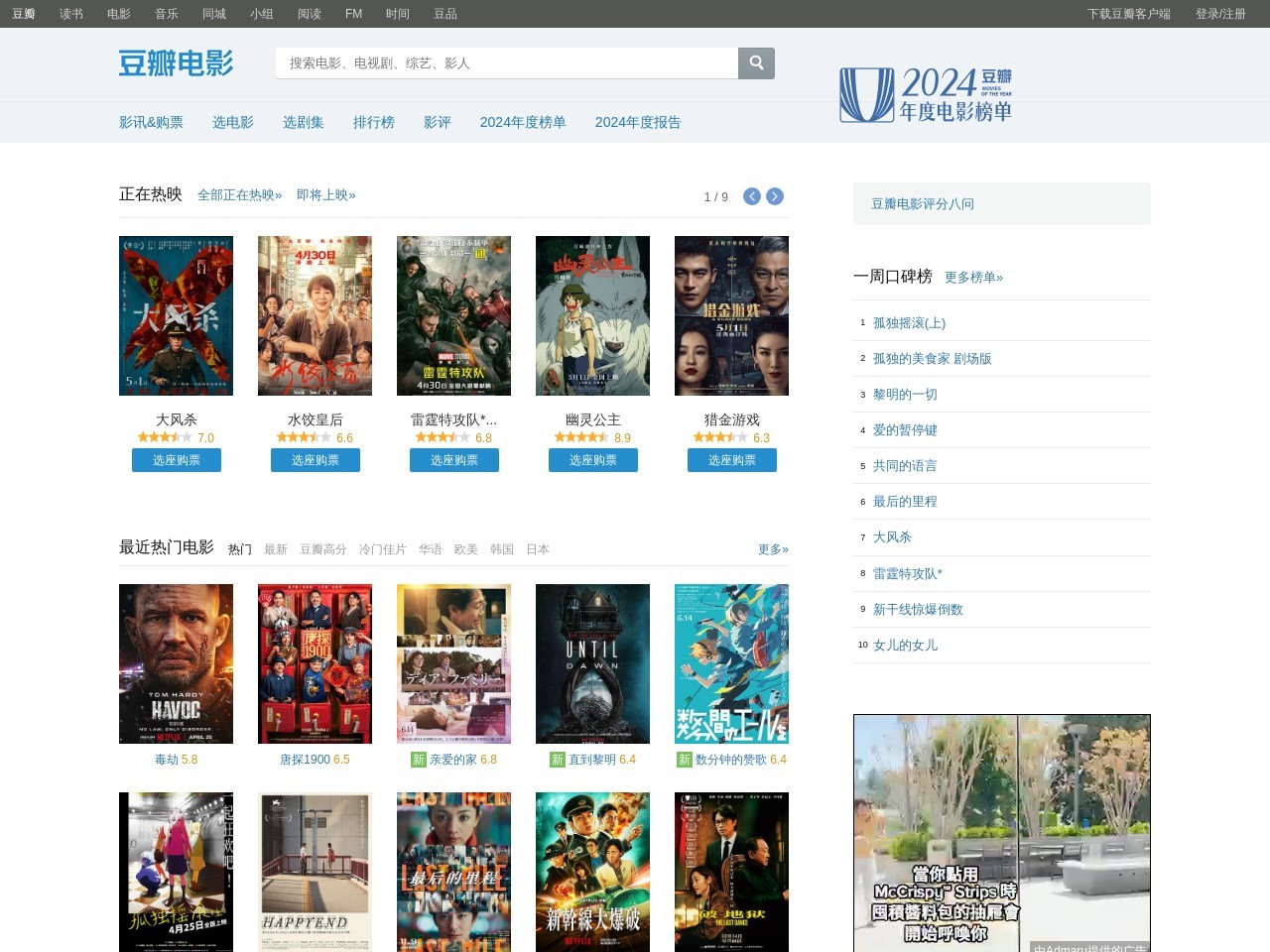1270x952 pixels.
Task: Open FM in top navigation
Action: pos(353,14)
